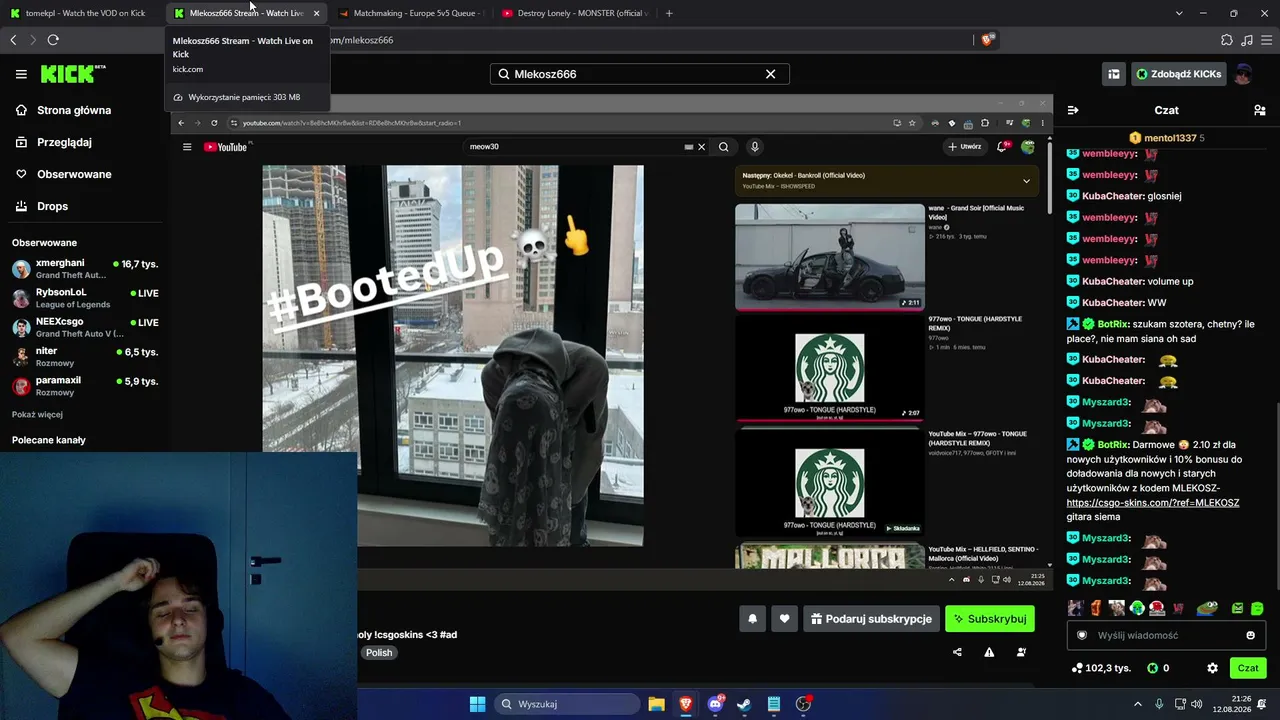
Task: Open followed channel xmerghani
Action: (x=84, y=269)
